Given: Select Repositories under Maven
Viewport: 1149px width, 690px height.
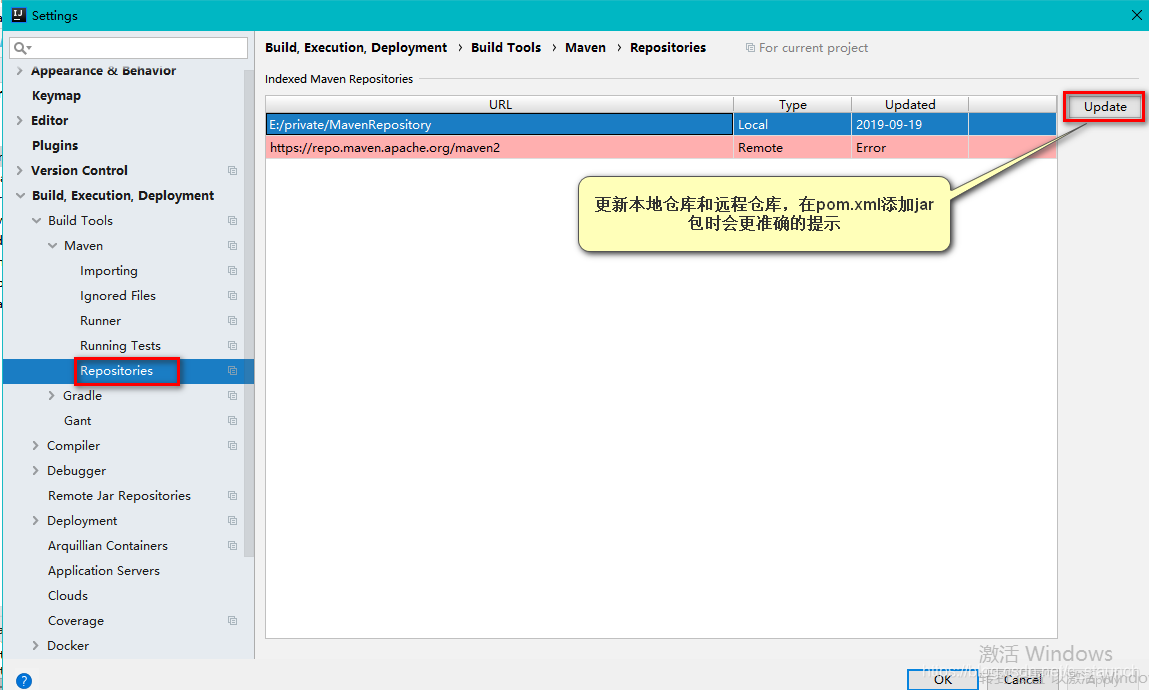Looking at the screenshot, I should pos(117,371).
